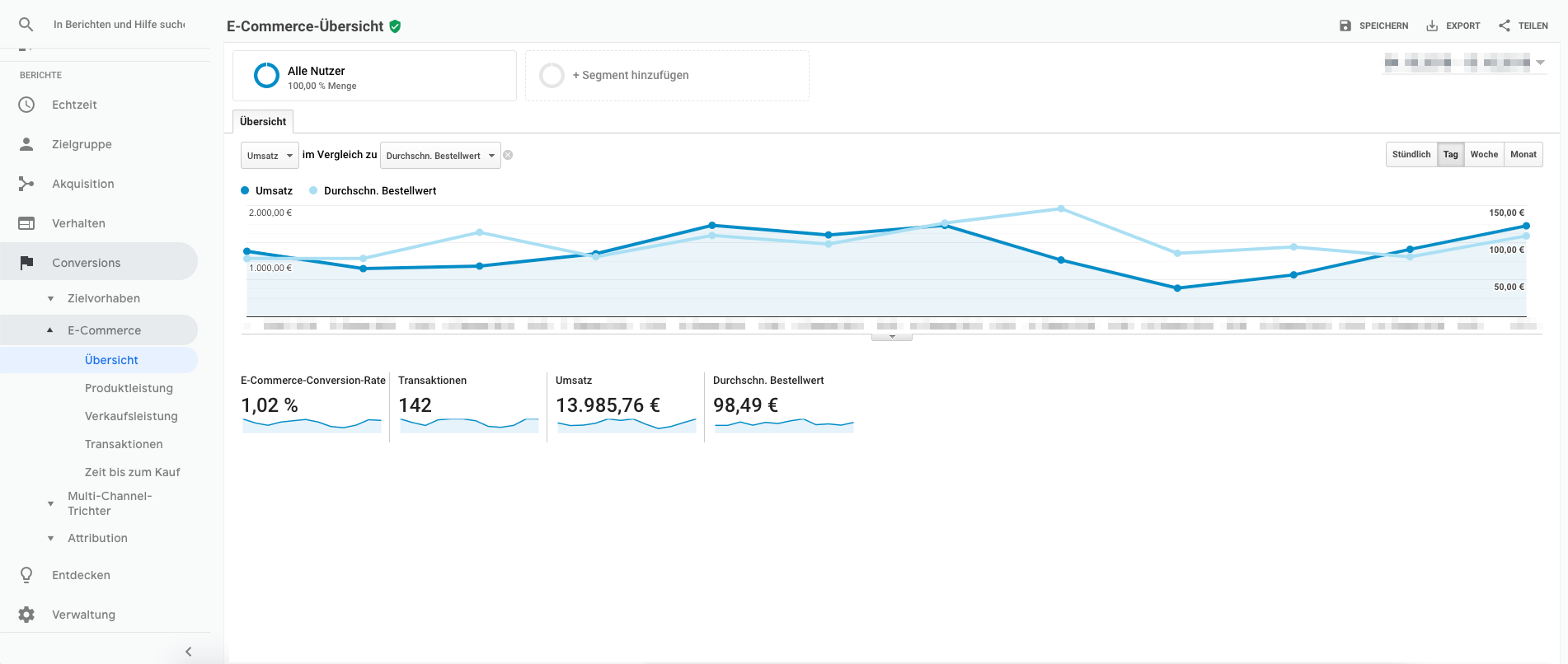Select Monat granularity
1568x664 pixels.
pos(1523,155)
